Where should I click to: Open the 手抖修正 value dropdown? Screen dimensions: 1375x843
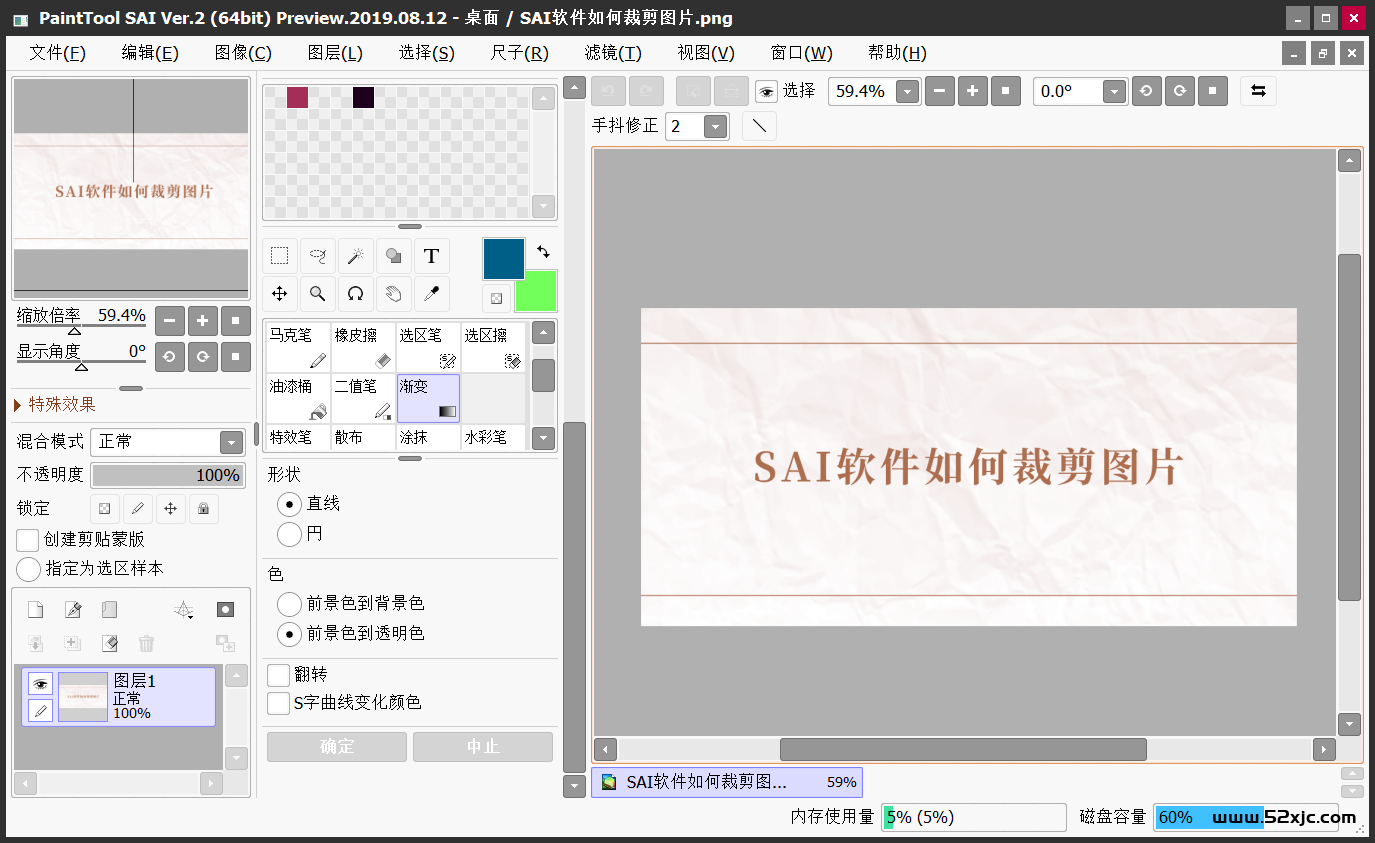tap(715, 127)
